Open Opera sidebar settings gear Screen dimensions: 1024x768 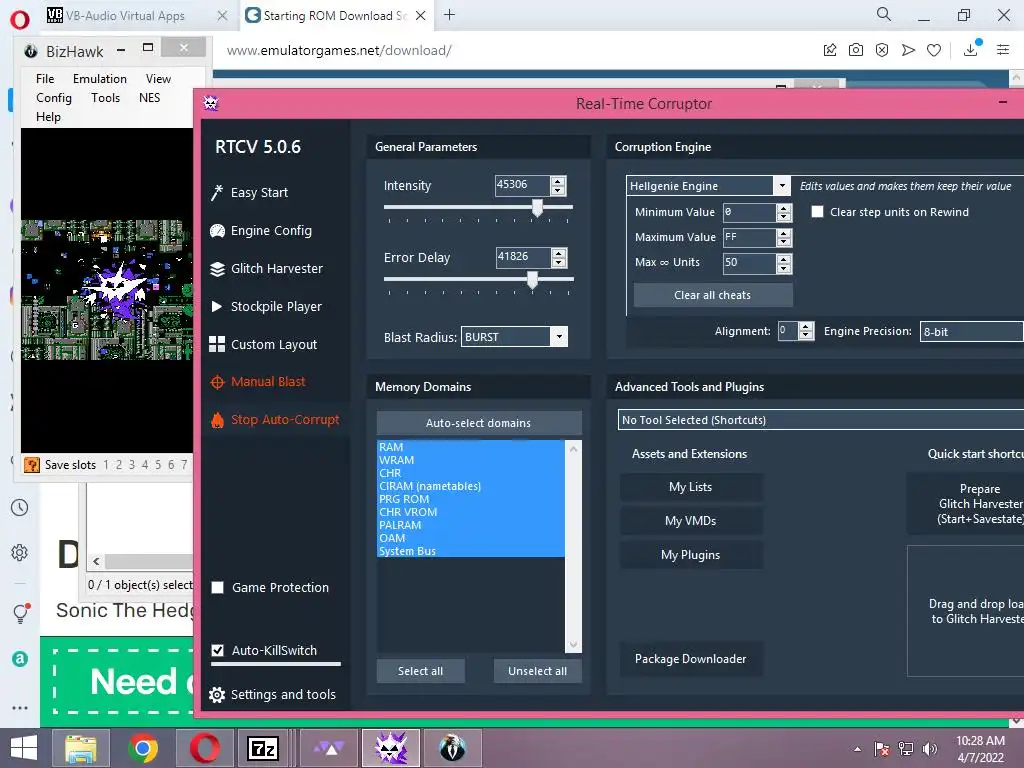point(20,552)
